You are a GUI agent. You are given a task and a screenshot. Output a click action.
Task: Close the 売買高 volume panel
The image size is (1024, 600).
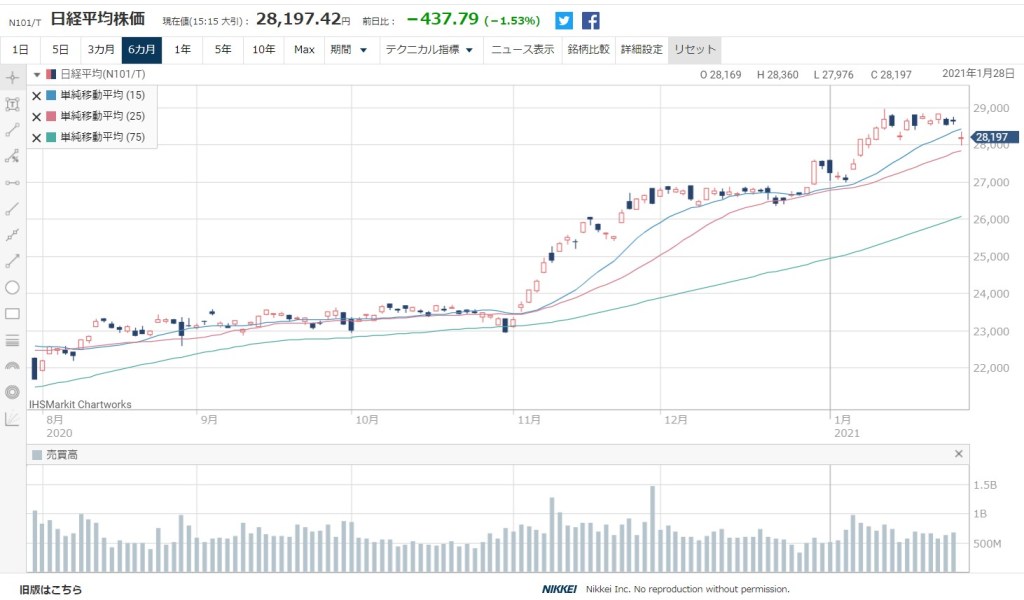pos(959,454)
